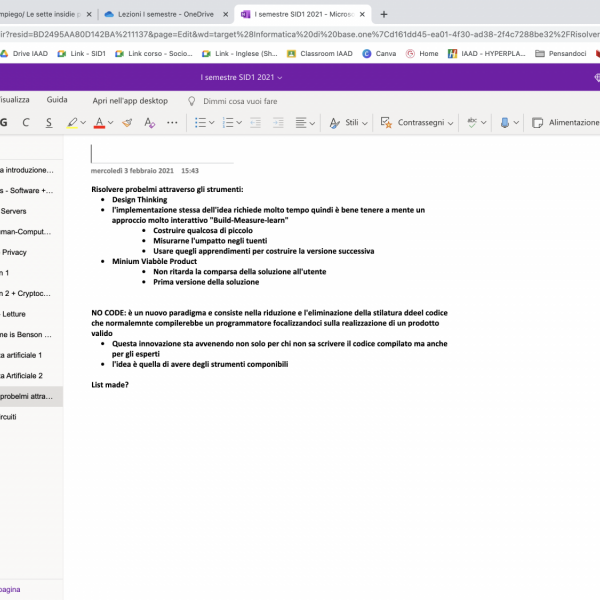This screenshot has width=600, height=600.
Task: Select Letture page in sidebar
Action: pos(31,314)
